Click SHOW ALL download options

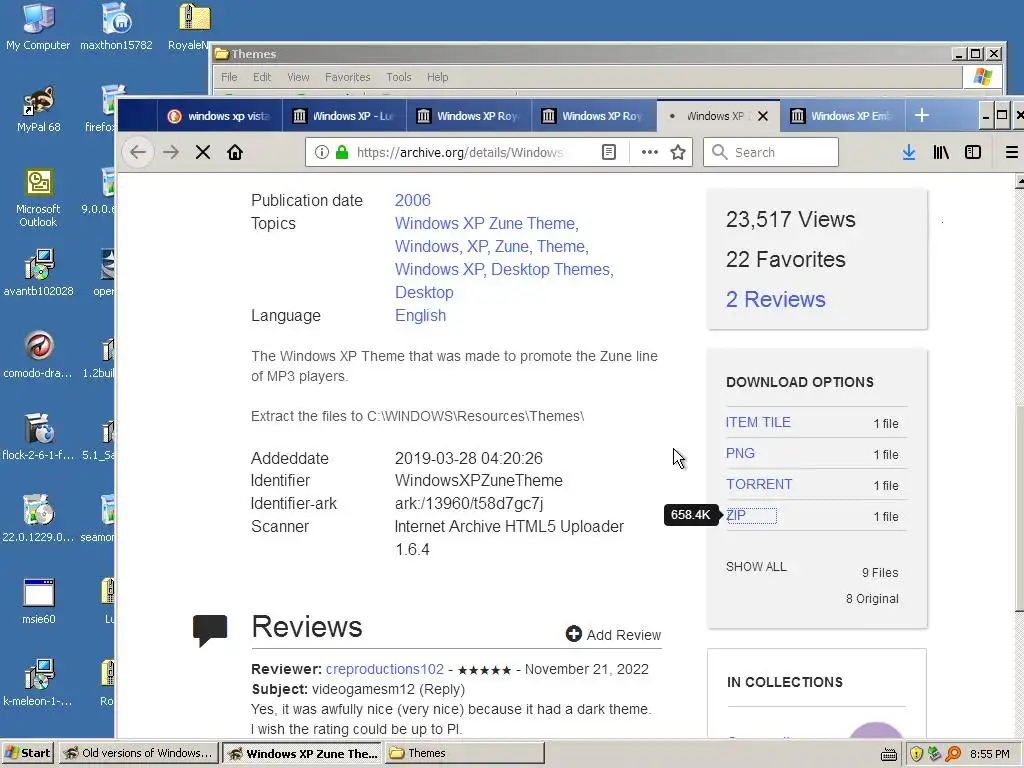(756, 567)
